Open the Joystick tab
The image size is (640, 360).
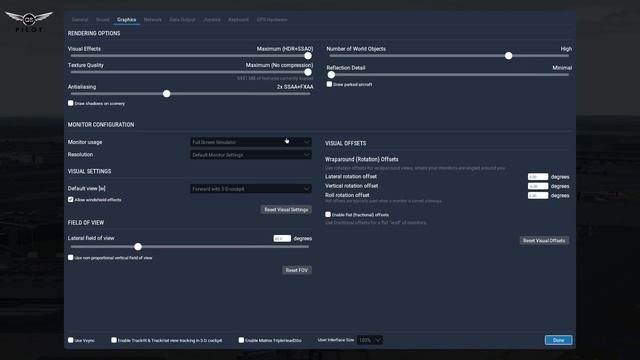[x=212, y=20]
